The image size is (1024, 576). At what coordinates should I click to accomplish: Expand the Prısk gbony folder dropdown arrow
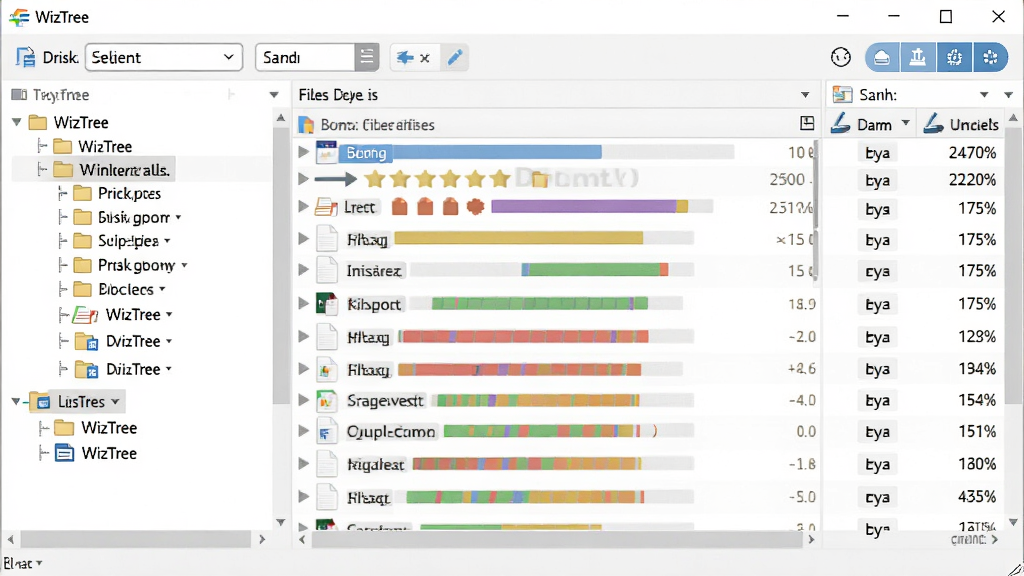pos(184,265)
